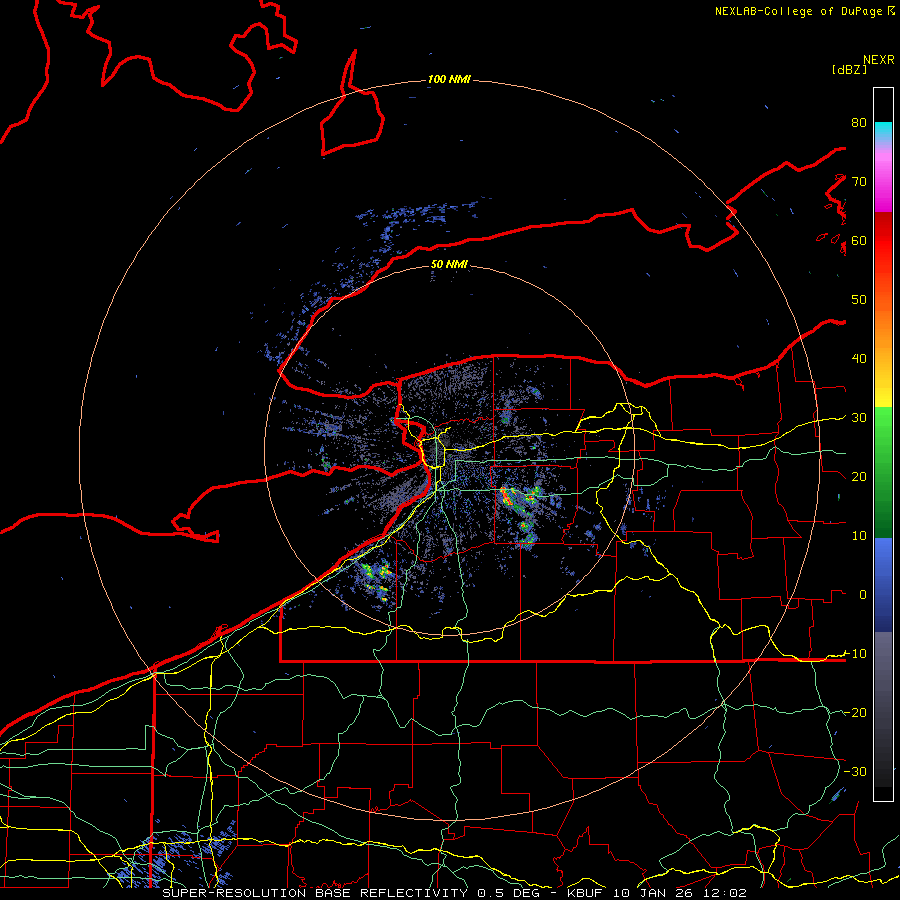Image resolution: width=900 pixels, height=900 pixels.
Task: Click the -10 value on the dBZ scale
Action: tap(855, 653)
